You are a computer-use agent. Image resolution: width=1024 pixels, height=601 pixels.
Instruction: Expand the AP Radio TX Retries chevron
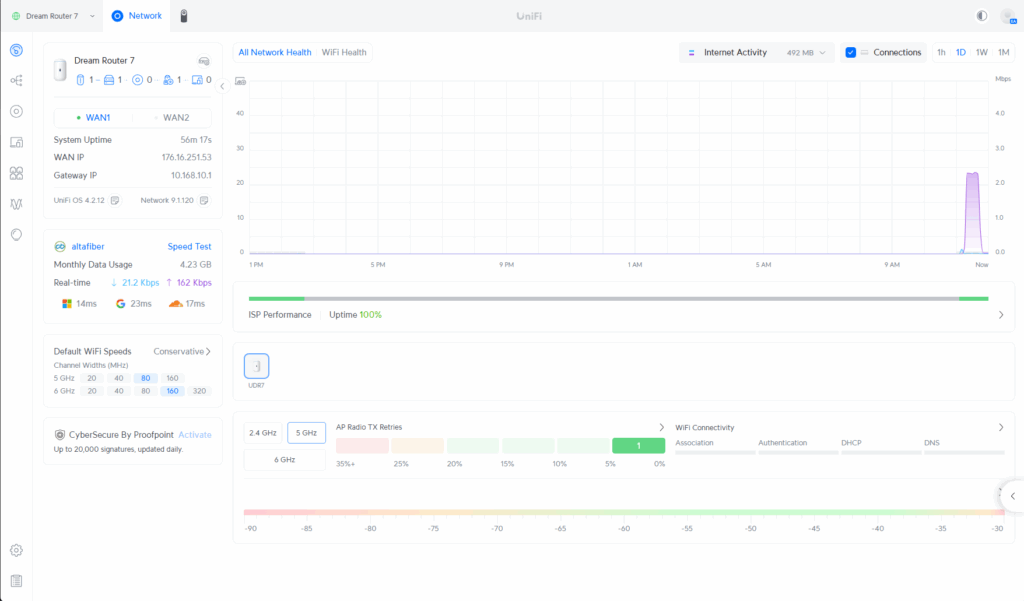coord(661,427)
